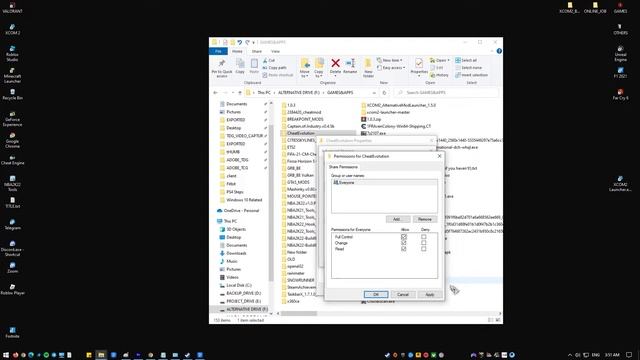Image resolution: width=640 pixels, height=360 pixels.
Task: Open the Recycle Bin desktop icon
Action: [12, 95]
